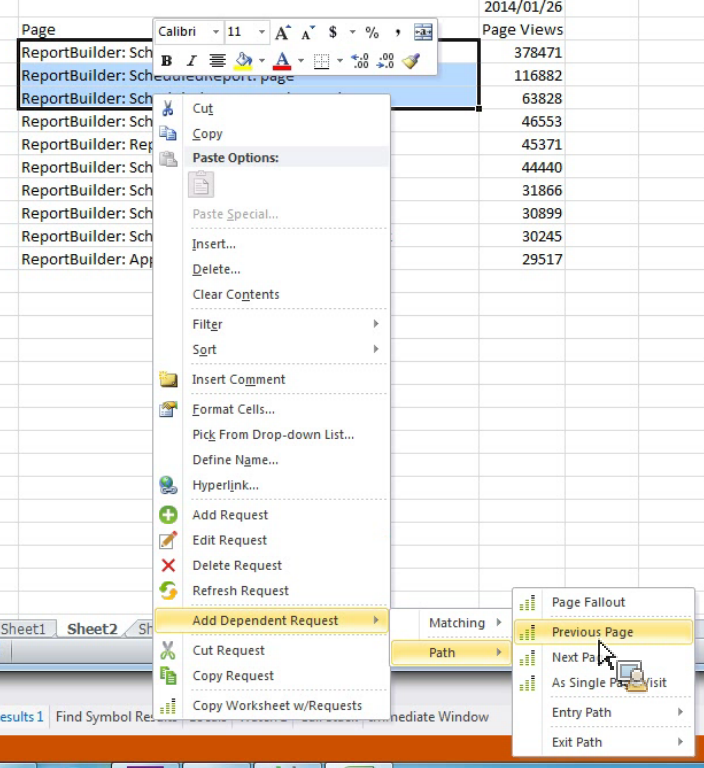The width and height of the screenshot is (704, 768).
Task: Open the accounting format dropdown arrow
Action: (x=352, y=32)
